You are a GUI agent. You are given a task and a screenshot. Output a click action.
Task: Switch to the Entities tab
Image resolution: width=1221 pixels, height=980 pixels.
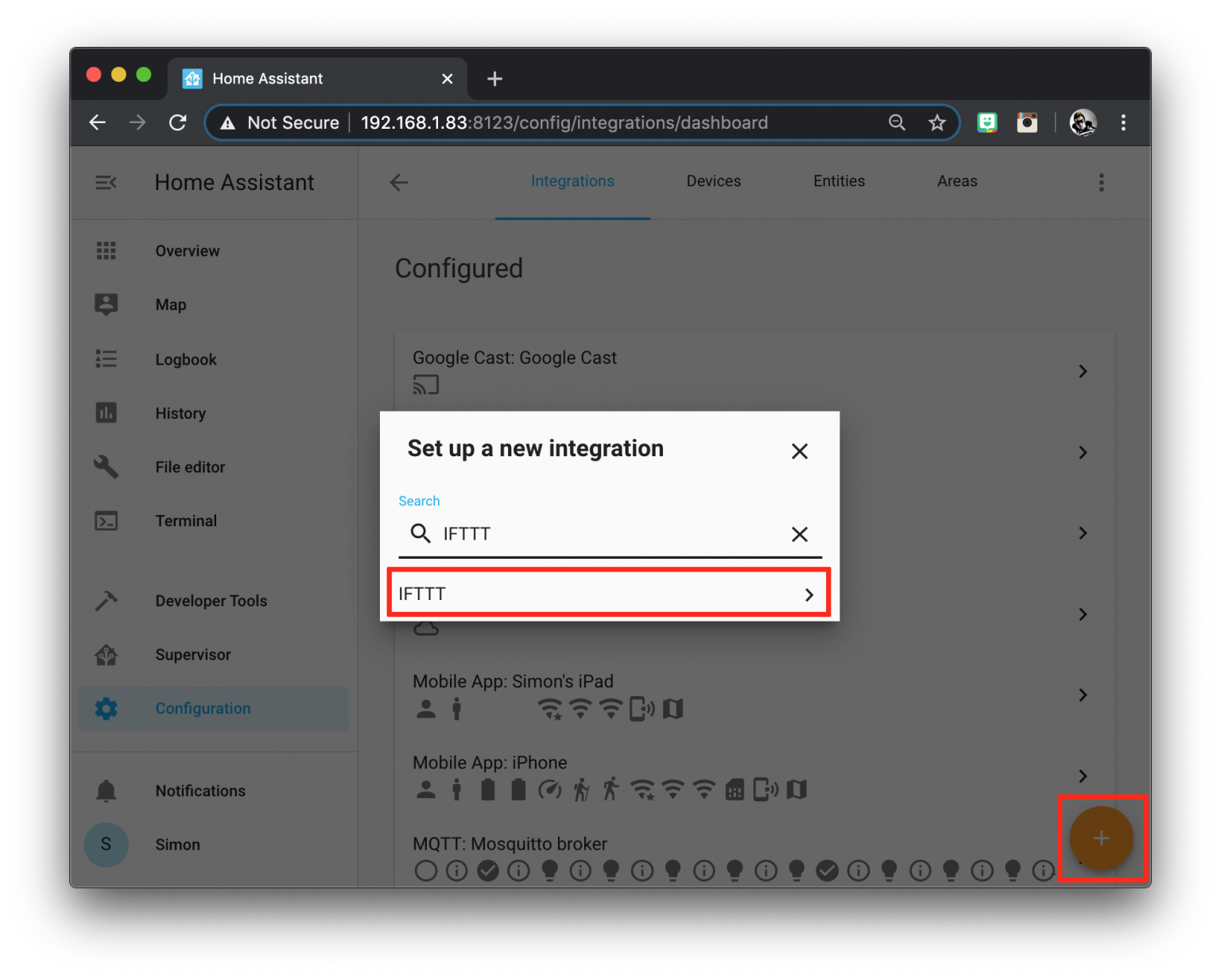[x=839, y=181]
